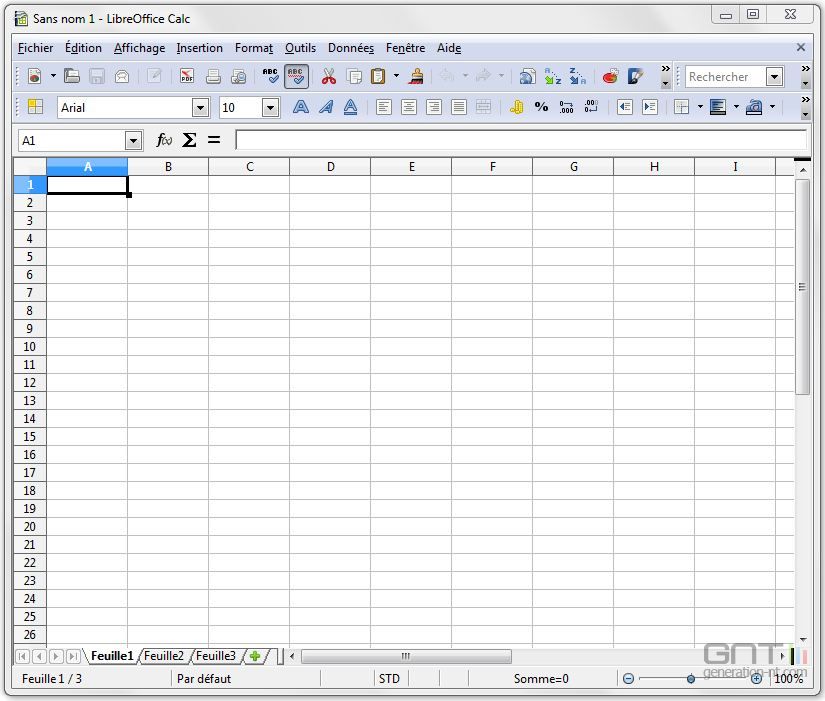Add a new sheet with green plus
825x701 pixels.
(255, 656)
